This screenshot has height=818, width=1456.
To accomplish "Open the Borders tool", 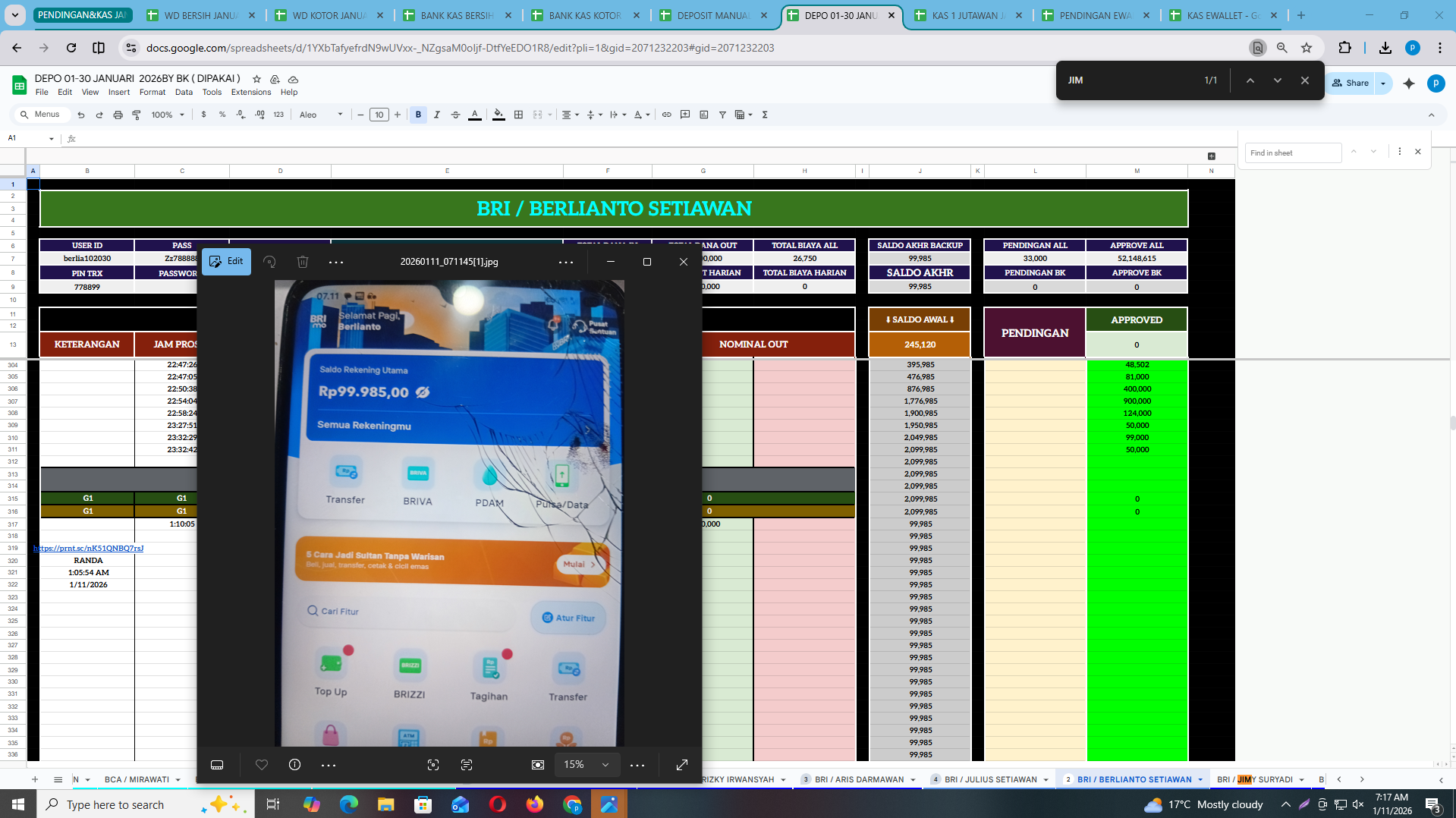I will pyautogui.click(x=519, y=115).
